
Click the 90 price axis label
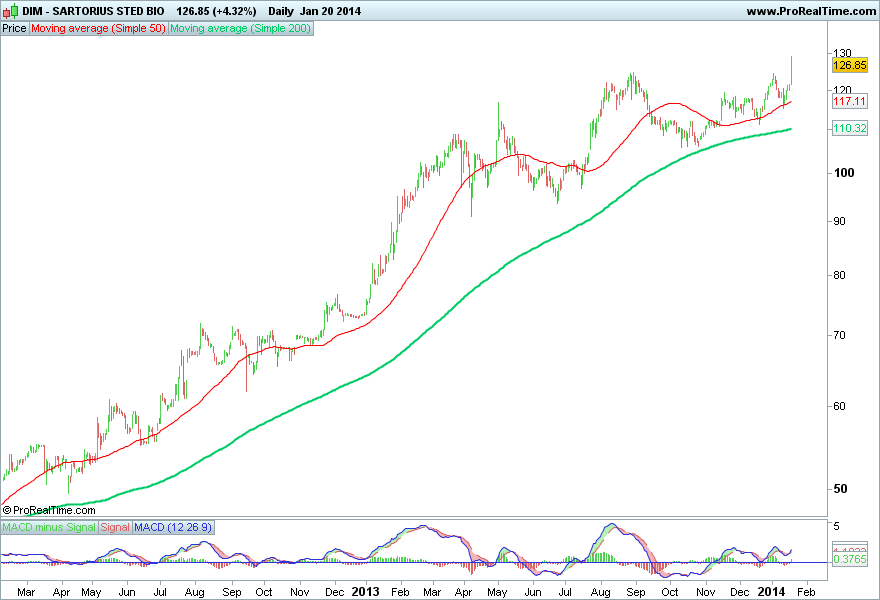840,222
